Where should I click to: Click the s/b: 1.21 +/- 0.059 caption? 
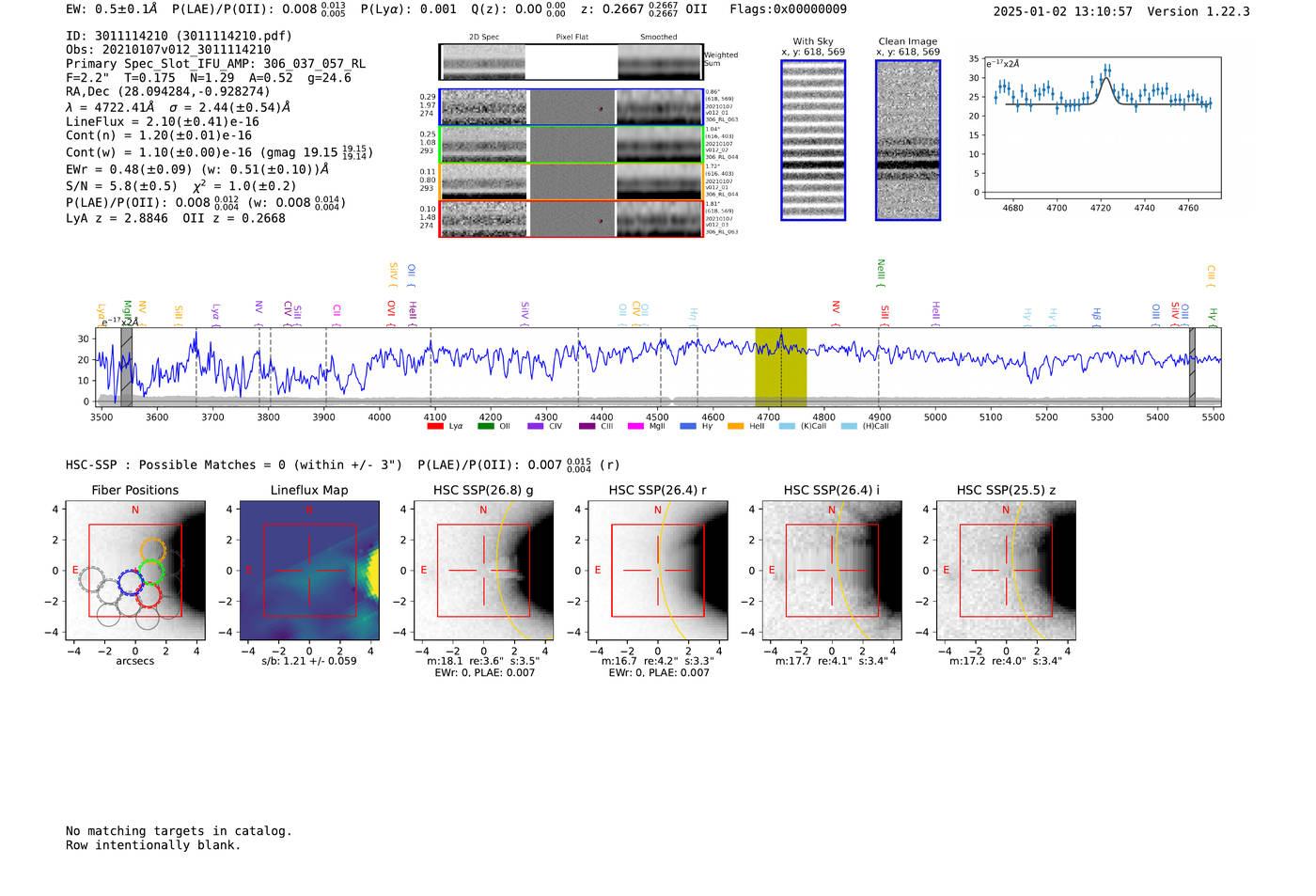309,661
